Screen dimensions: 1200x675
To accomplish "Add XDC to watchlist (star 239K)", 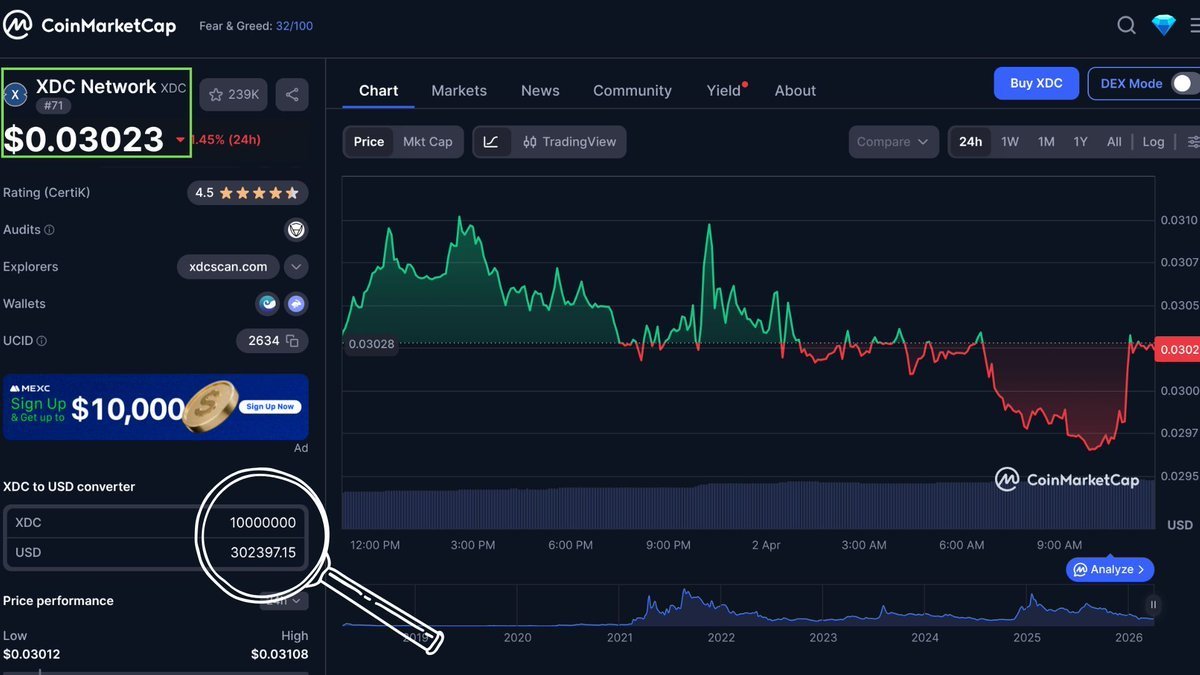I will pos(234,94).
